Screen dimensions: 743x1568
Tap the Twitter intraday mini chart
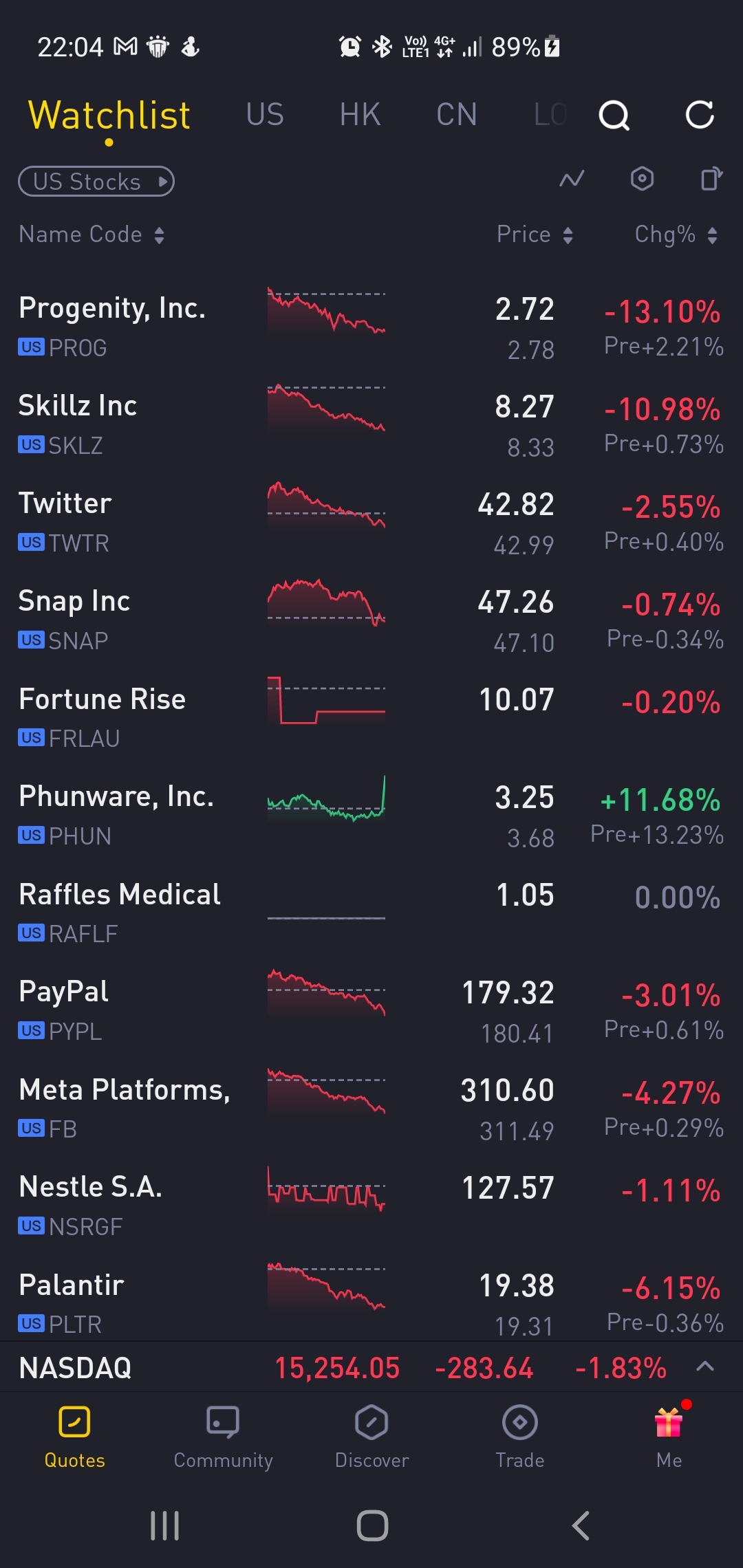(x=326, y=506)
